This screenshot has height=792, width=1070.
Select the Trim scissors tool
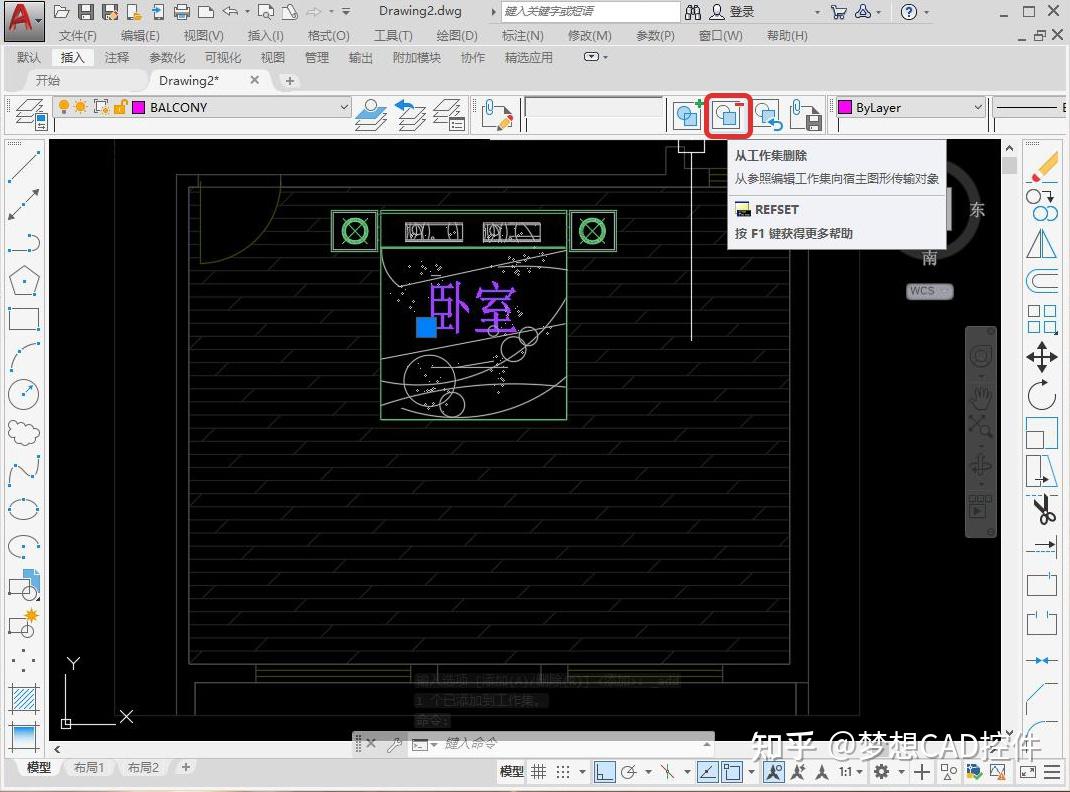pos(1043,510)
